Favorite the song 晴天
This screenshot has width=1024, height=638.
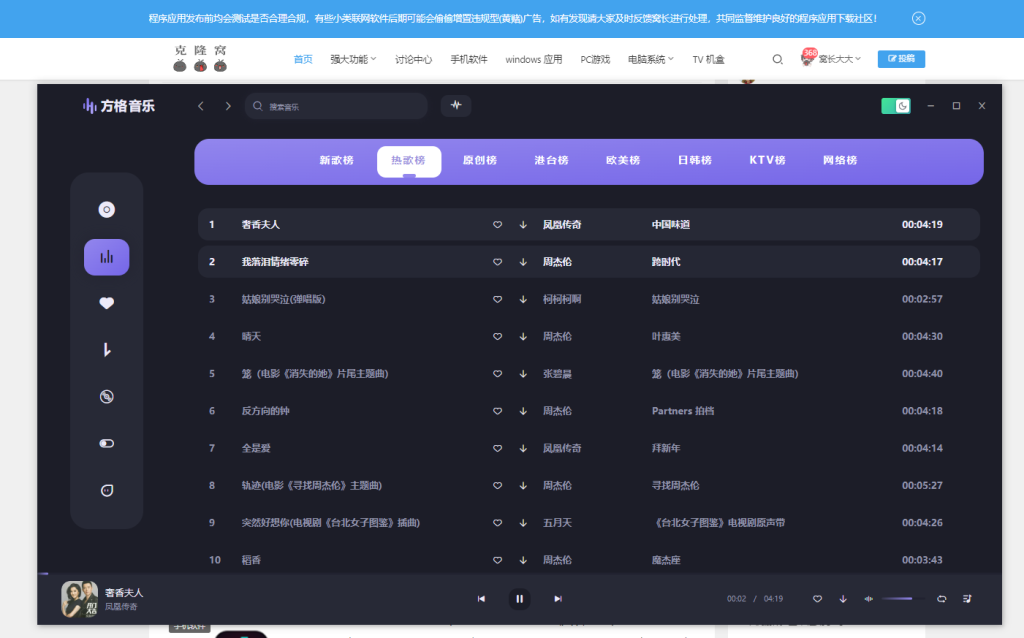click(x=498, y=336)
